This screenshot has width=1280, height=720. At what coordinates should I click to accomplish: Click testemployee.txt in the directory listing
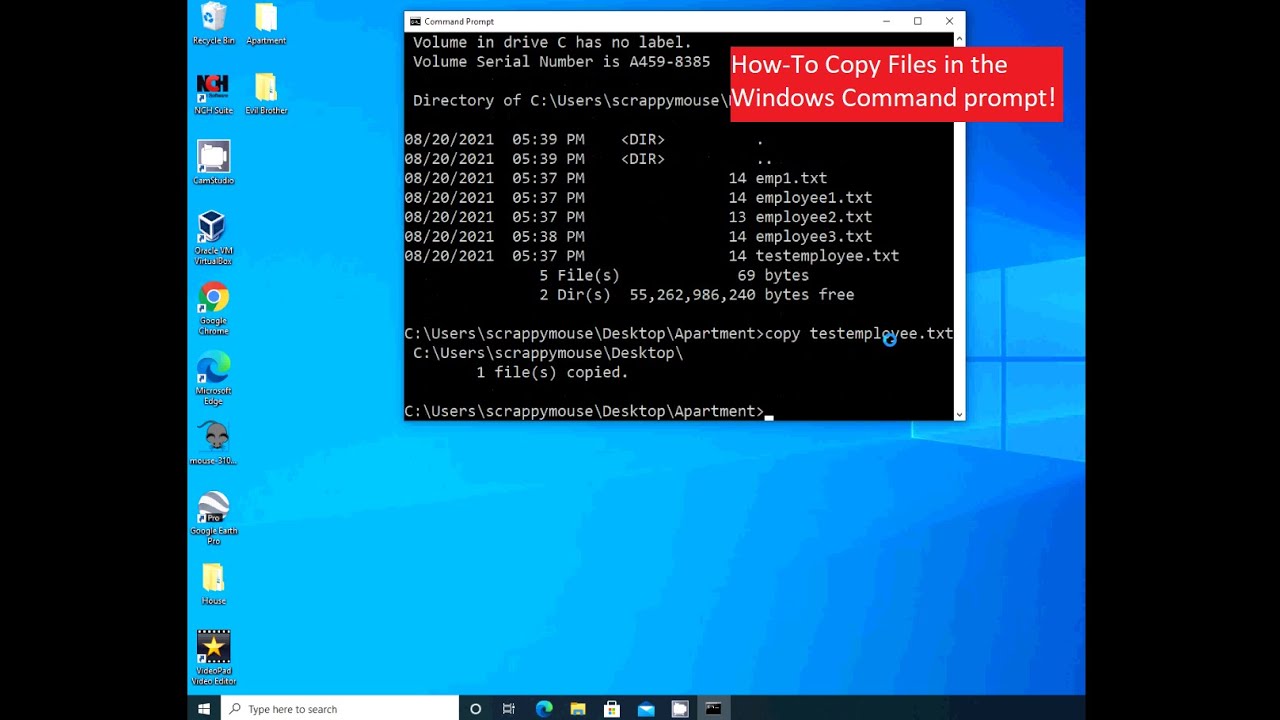tap(827, 256)
